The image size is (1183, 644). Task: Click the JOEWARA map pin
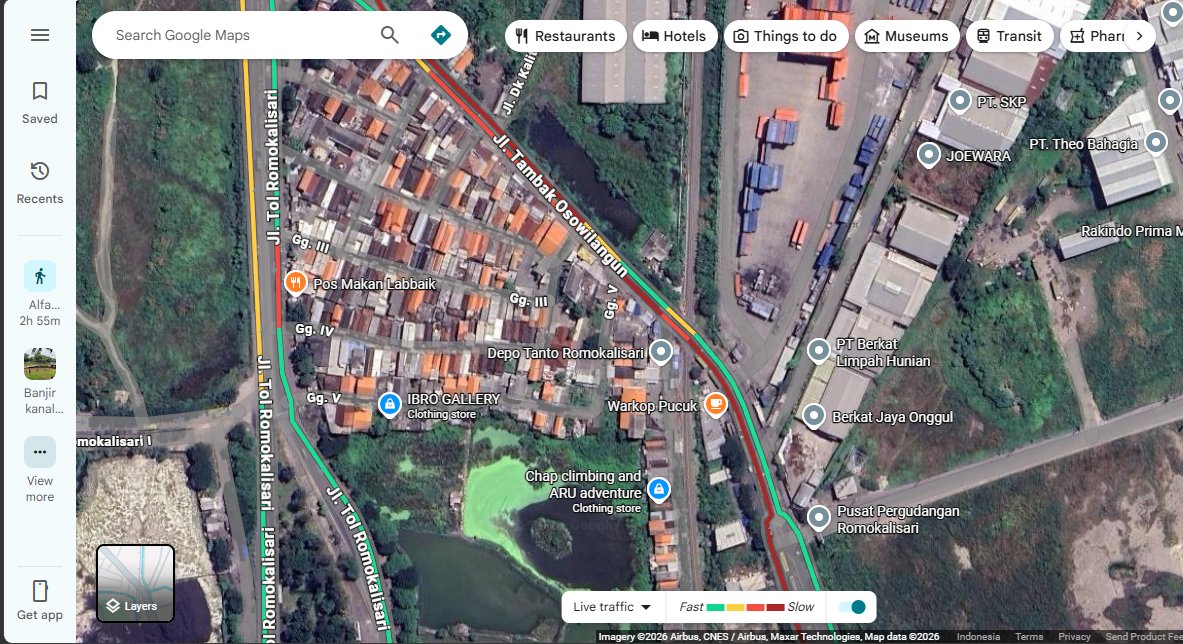coord(929,155)
